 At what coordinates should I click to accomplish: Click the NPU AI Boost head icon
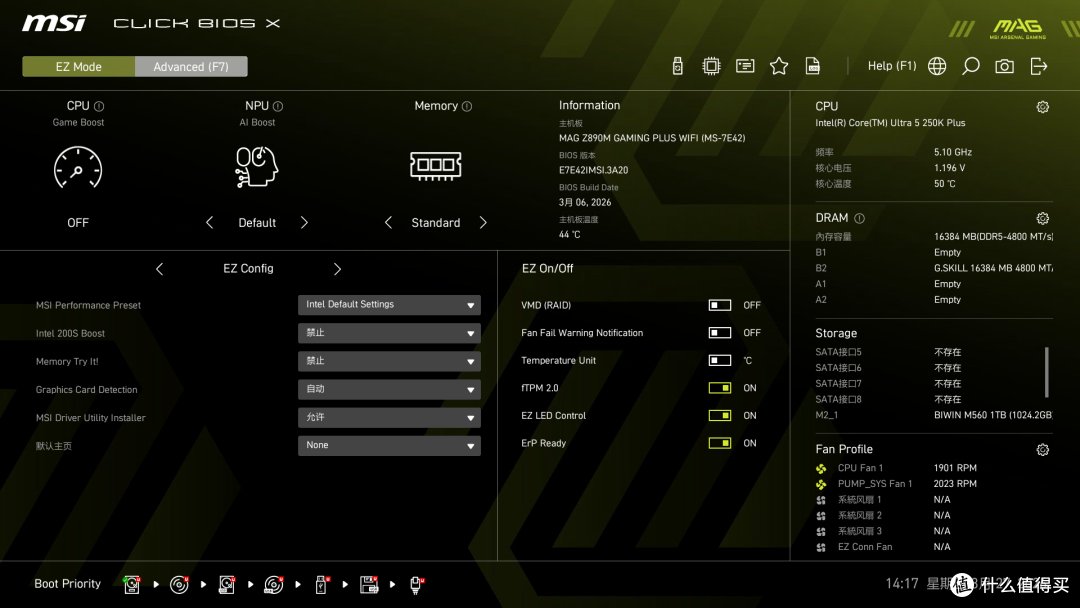point(256,167)
